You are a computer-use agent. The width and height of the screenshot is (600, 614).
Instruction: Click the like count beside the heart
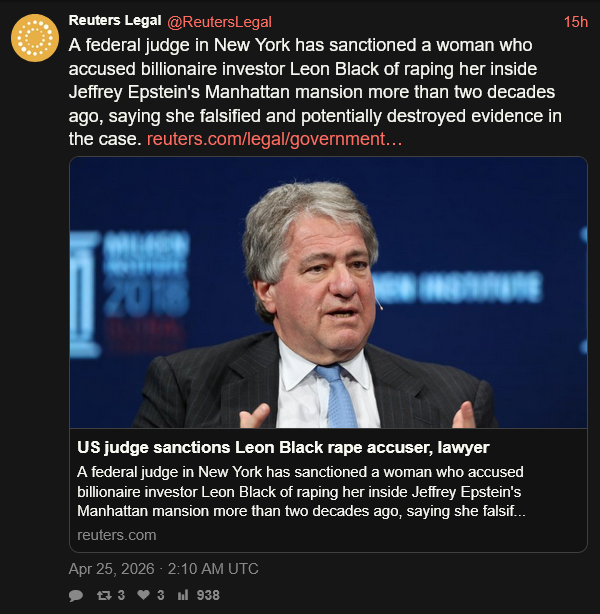coord(161,595)
